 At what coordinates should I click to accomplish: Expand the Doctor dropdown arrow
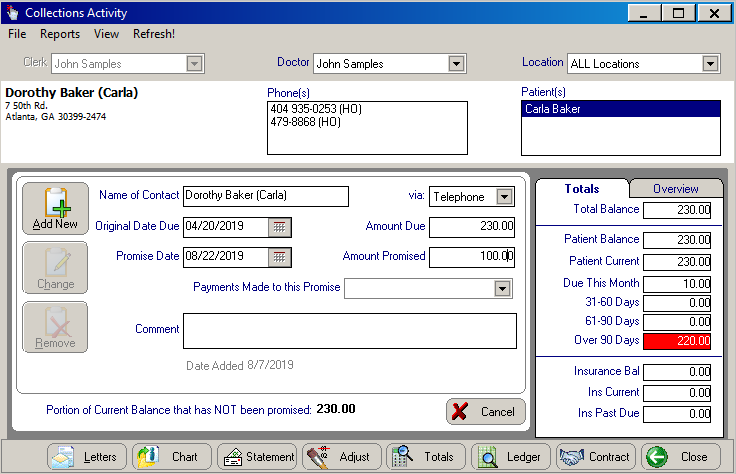(456, 64)
